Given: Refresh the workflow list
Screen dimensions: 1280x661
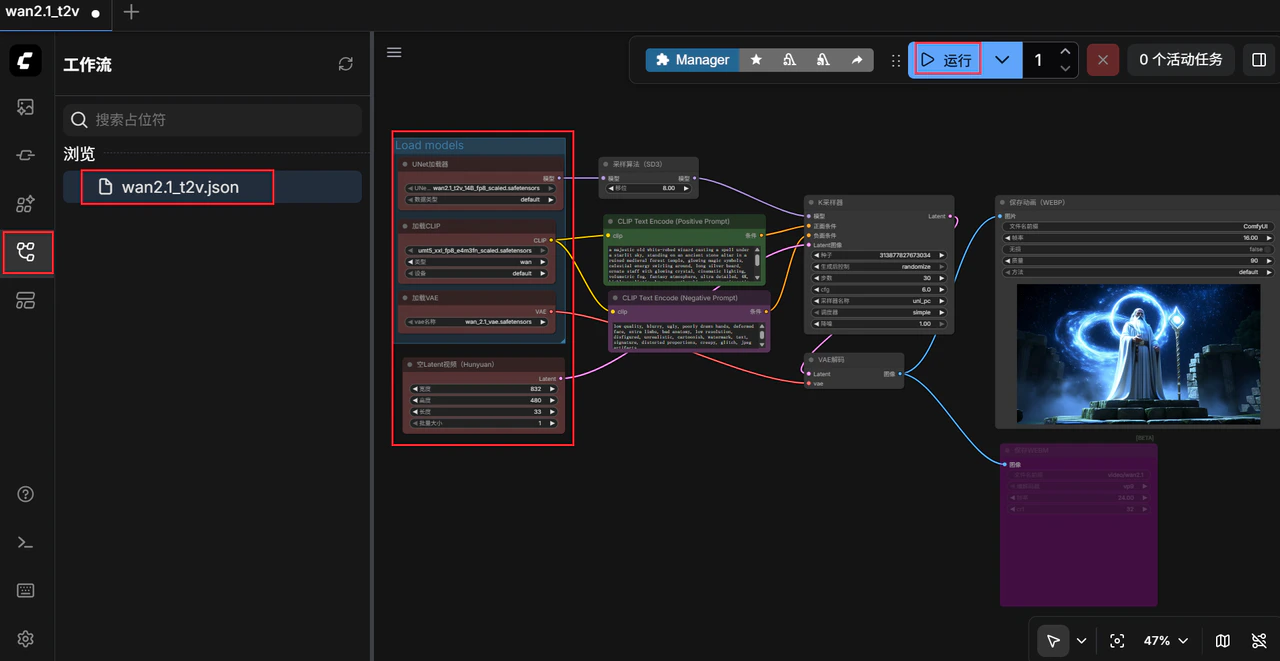Looking at the screenshot, I should [x=346, y=64].
